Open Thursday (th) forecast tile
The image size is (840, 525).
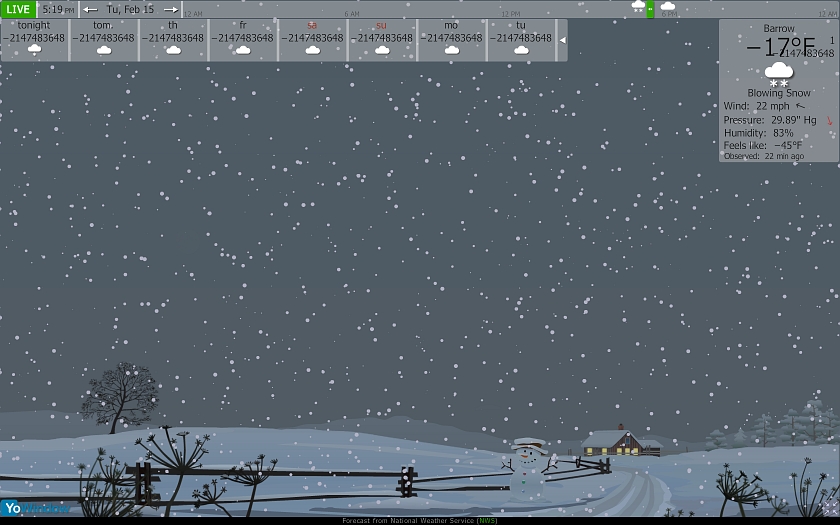(173, 39)
